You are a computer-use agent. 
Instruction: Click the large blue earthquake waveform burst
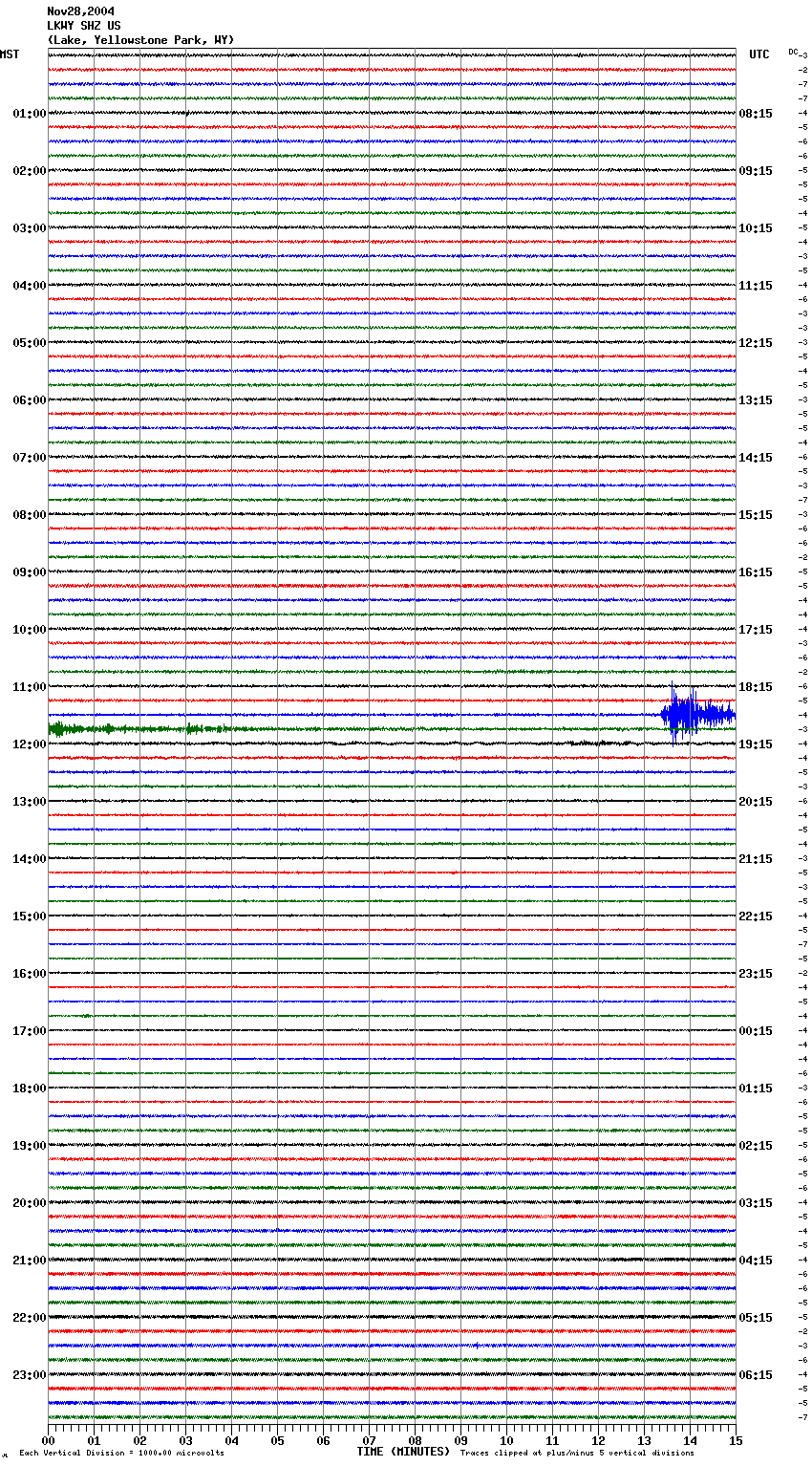697,714
